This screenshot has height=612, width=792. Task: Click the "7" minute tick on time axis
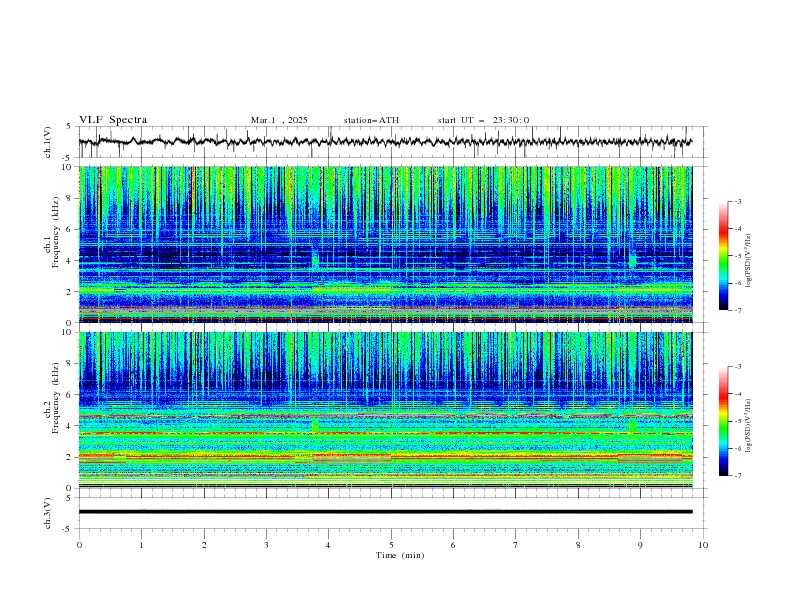[x=516, y=545]
